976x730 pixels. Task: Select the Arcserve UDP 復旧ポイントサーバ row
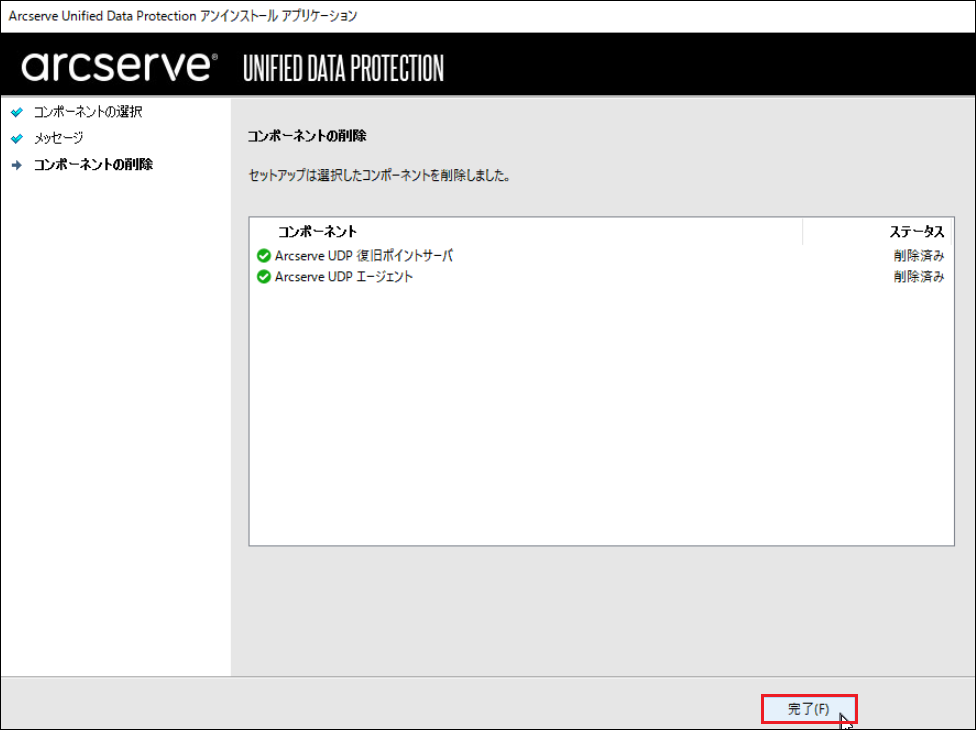[x=601, y=256]
